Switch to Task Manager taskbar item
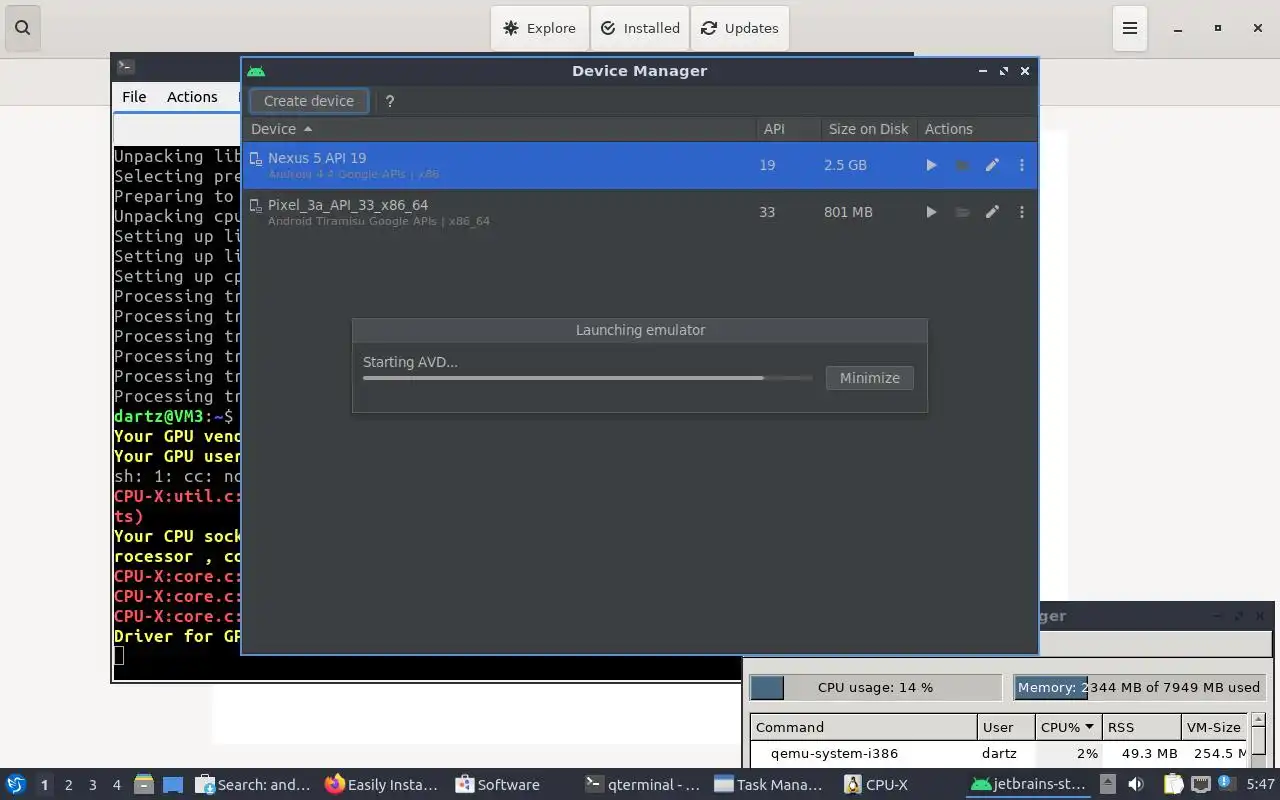This screenshot has height=800, width=1280. click(770, 785)
